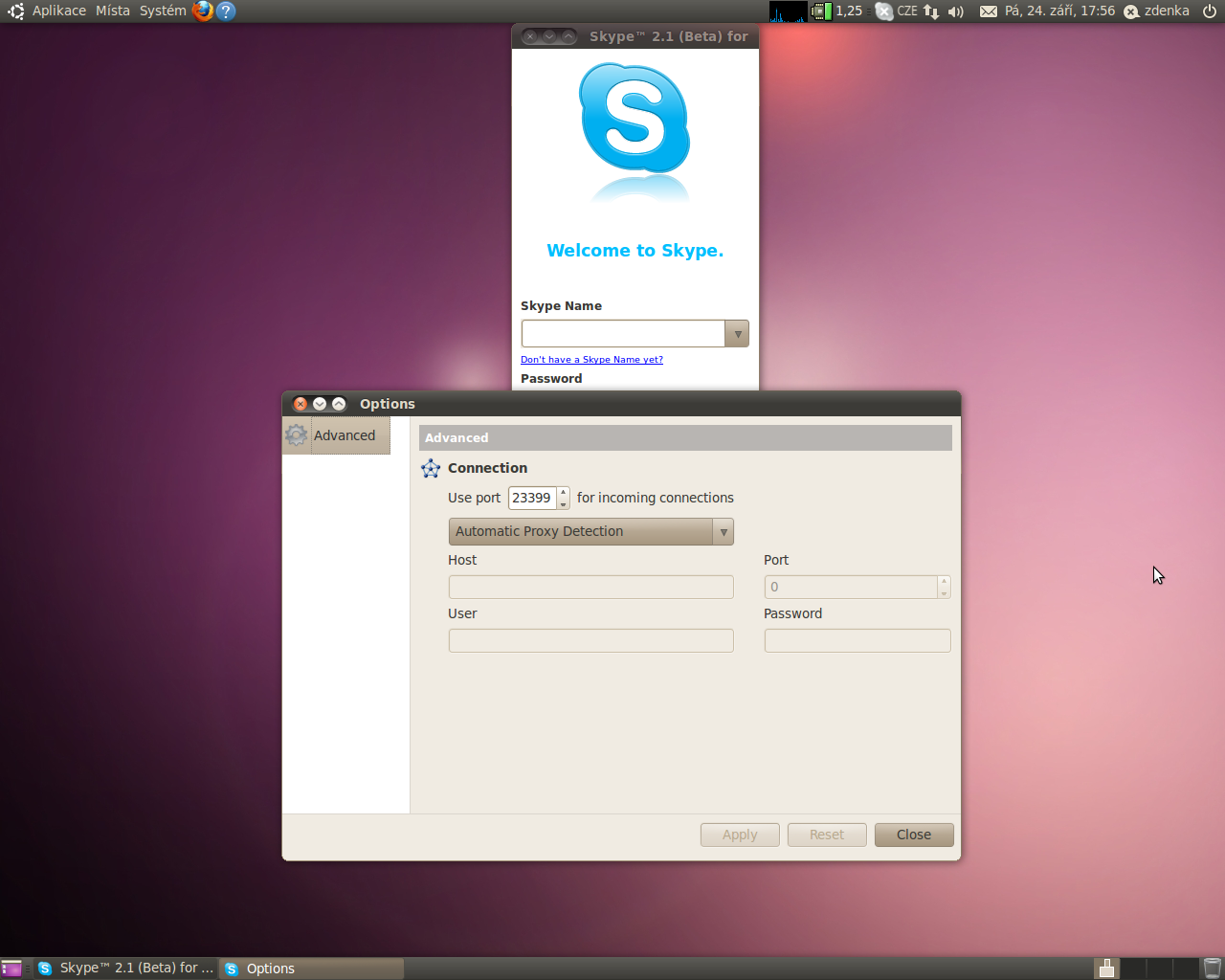Select the Advanced category in Options sidebar

click(336, 435)
